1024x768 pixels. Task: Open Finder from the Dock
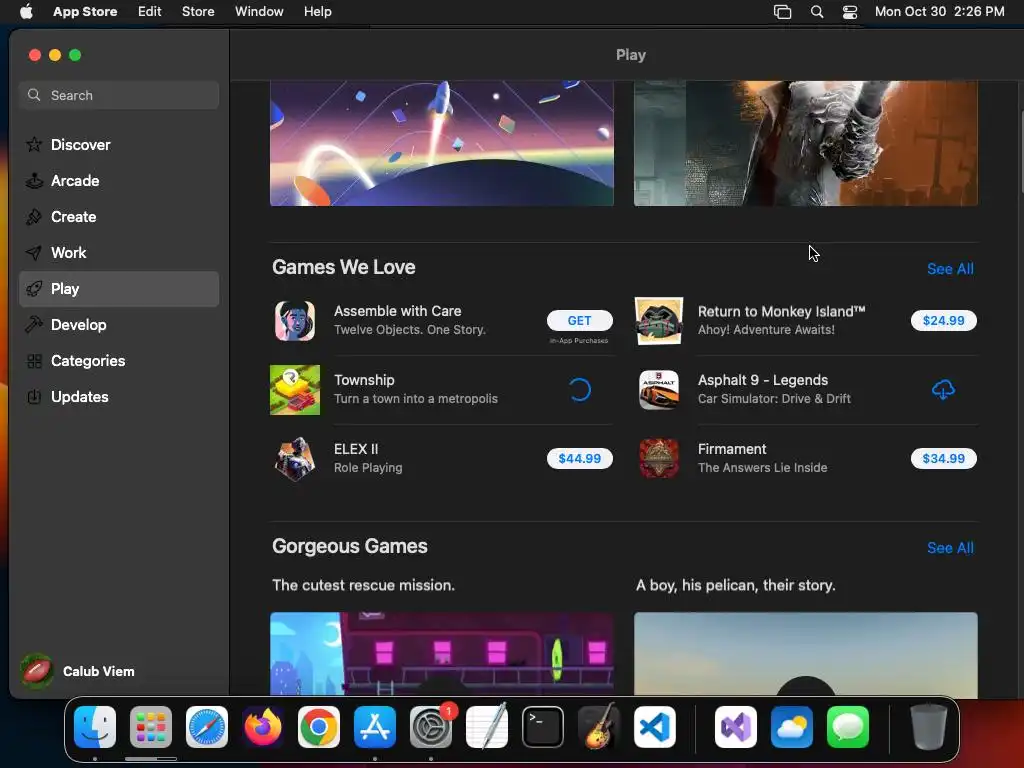coord(95,727)
